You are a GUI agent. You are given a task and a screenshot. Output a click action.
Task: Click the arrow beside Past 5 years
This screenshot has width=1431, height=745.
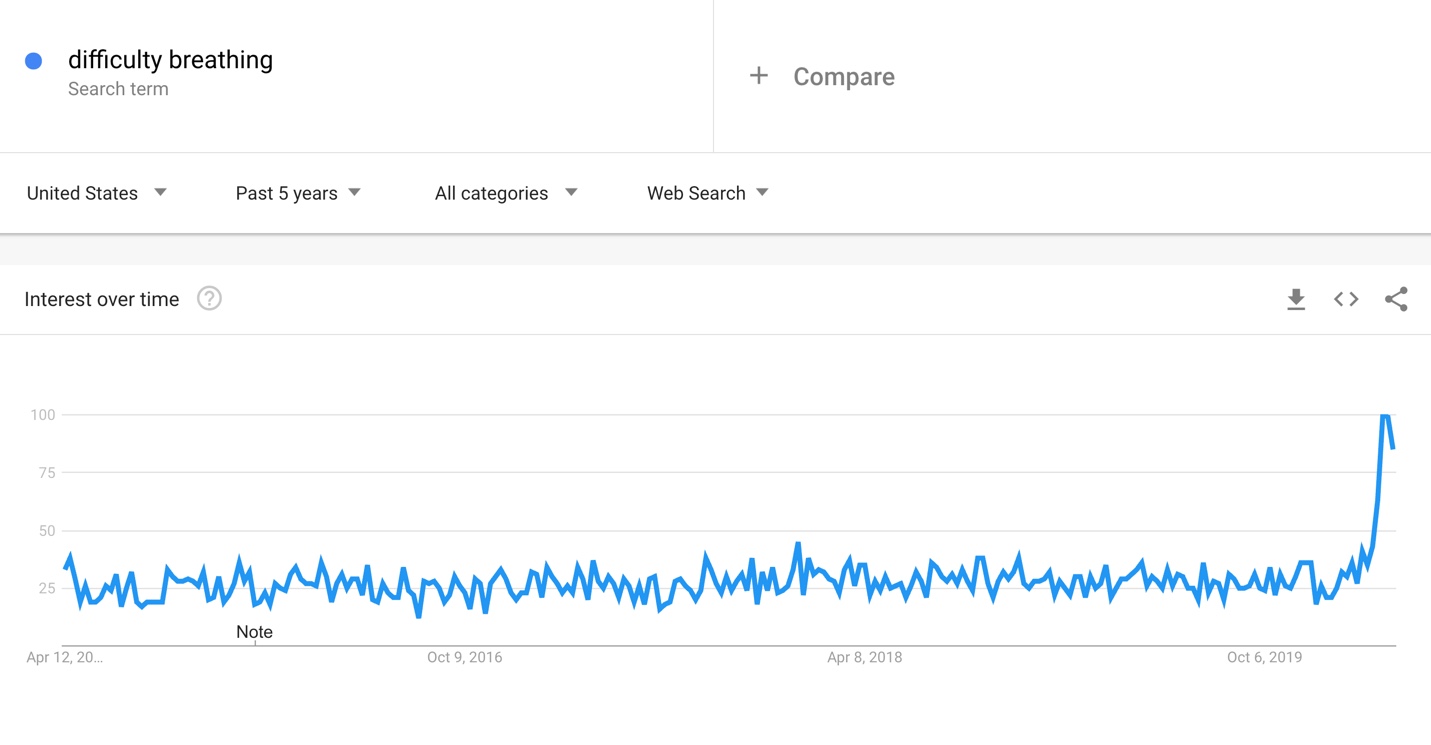click(x=354, y=192)
